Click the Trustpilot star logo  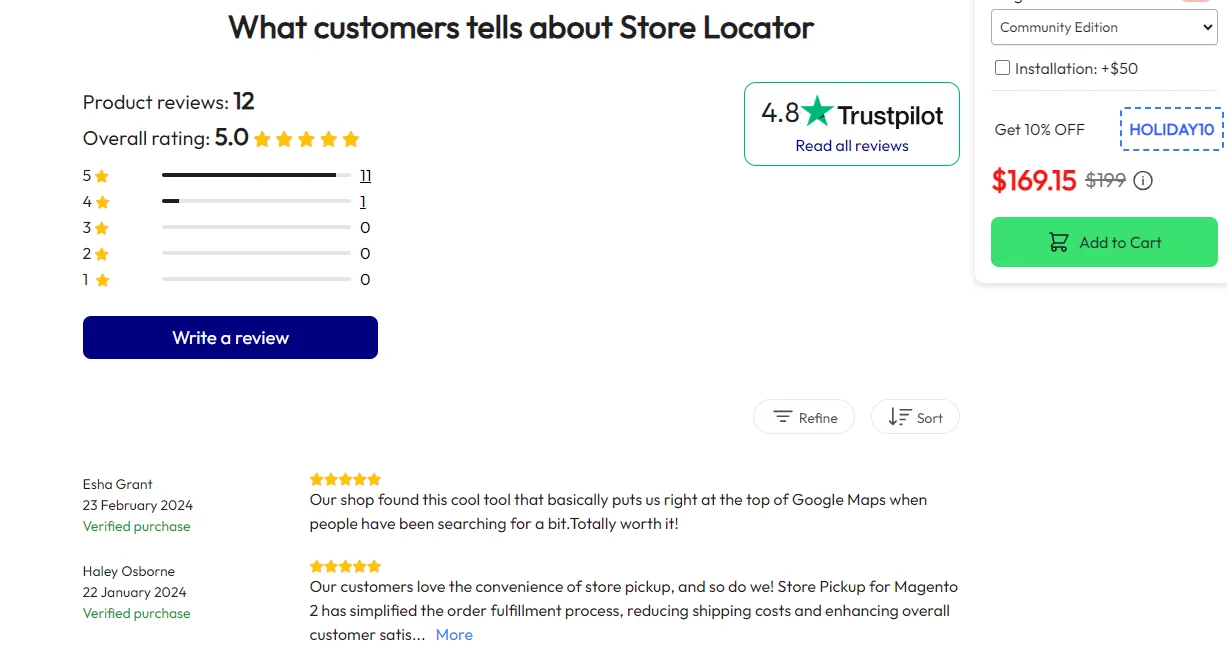pos(815,113)
